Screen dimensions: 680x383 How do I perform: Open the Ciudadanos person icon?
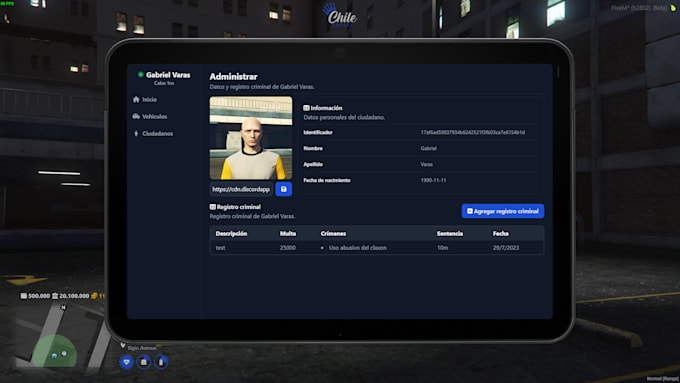pyautogui.click(x=136, y=133)
